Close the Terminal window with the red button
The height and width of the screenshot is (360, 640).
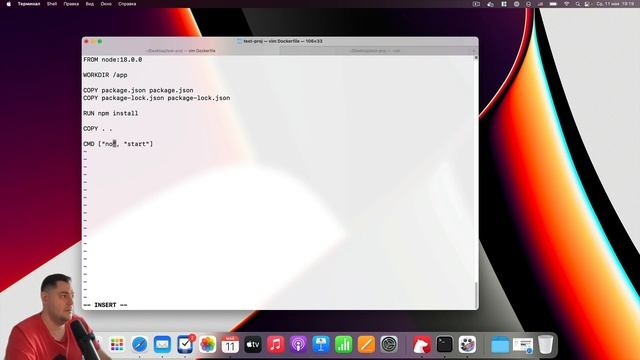click(86, 42)
